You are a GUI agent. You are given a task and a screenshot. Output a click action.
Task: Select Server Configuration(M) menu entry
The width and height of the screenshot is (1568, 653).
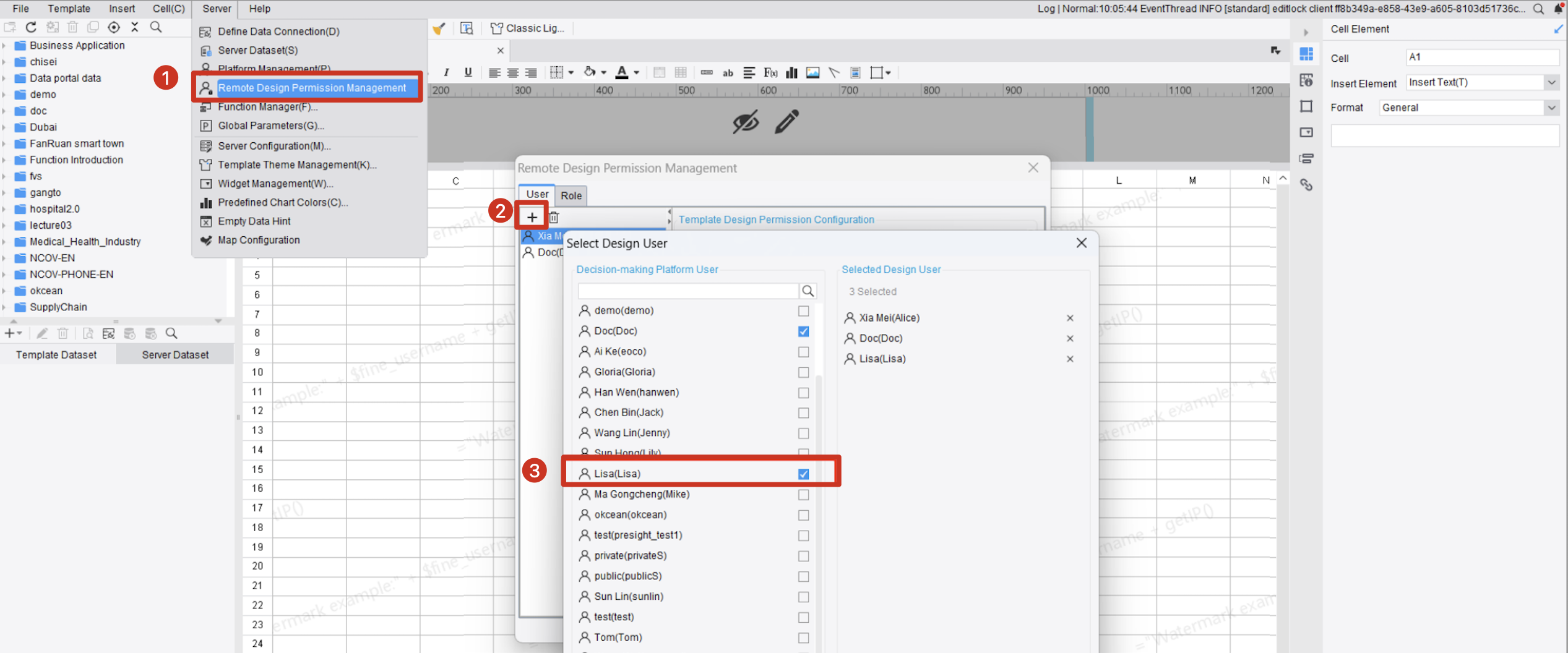[x=274, y=146]
